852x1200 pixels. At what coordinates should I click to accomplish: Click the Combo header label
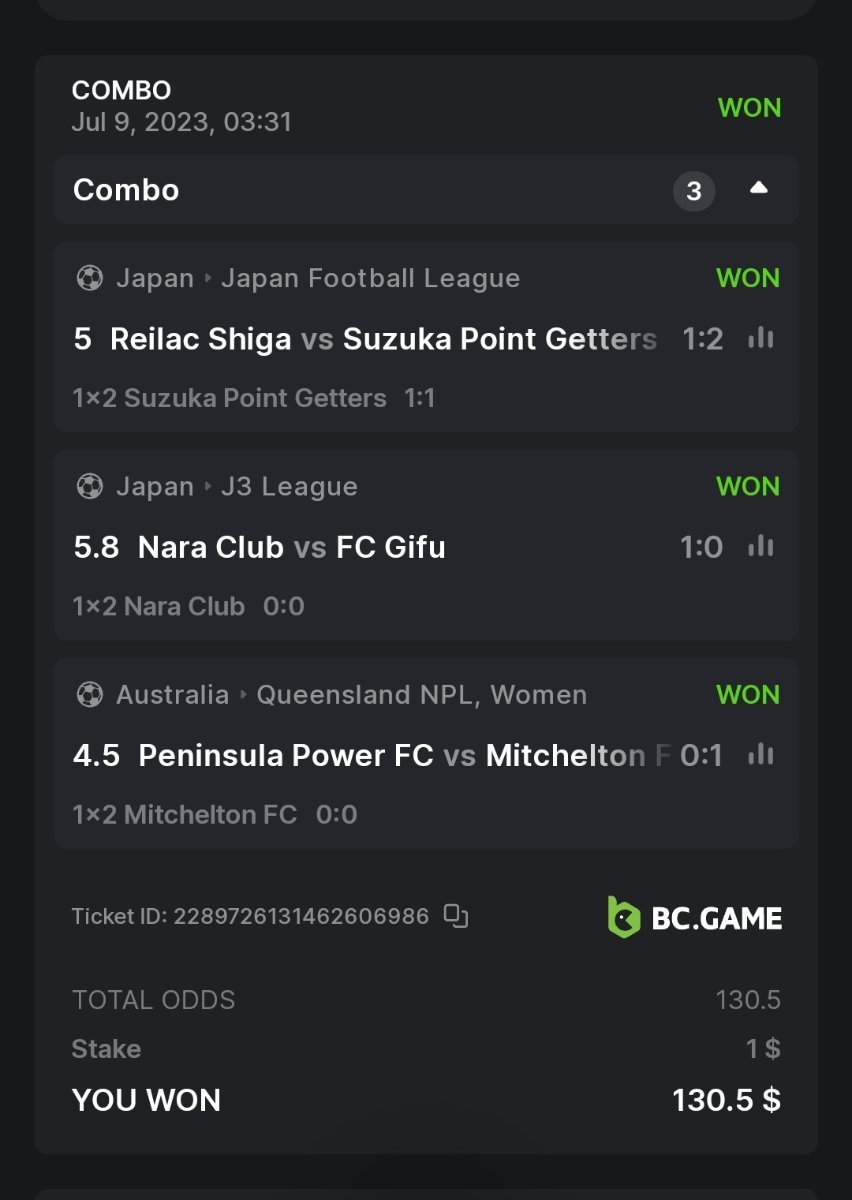click(x=126, y=190)
